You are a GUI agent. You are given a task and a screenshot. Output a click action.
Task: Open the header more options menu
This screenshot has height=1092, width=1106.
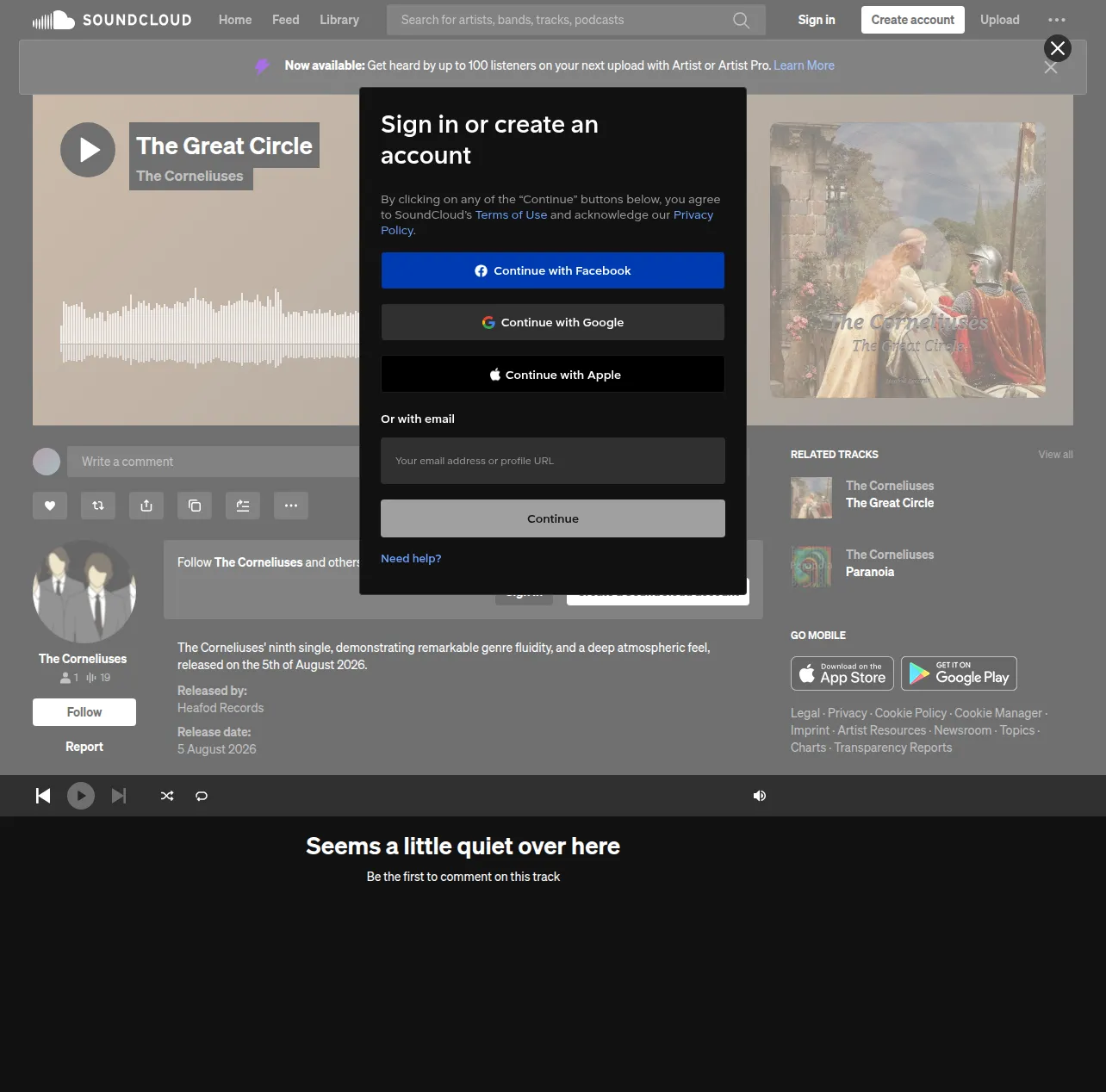pyautogui.click(x=1057, y=20)
